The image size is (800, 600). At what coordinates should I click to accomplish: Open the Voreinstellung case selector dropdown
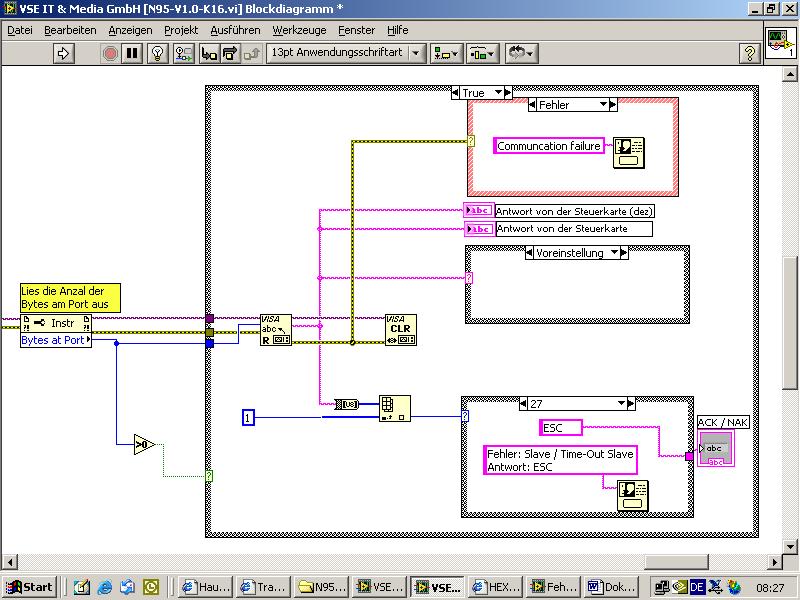pos(614,253)
